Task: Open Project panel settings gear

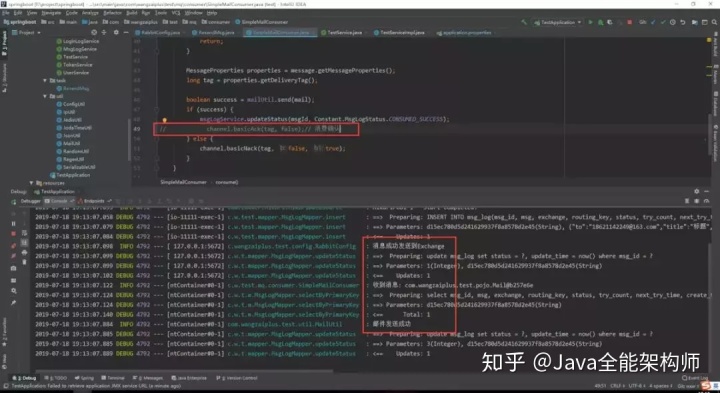Action: pyautogui.click(x=116, y=33)
